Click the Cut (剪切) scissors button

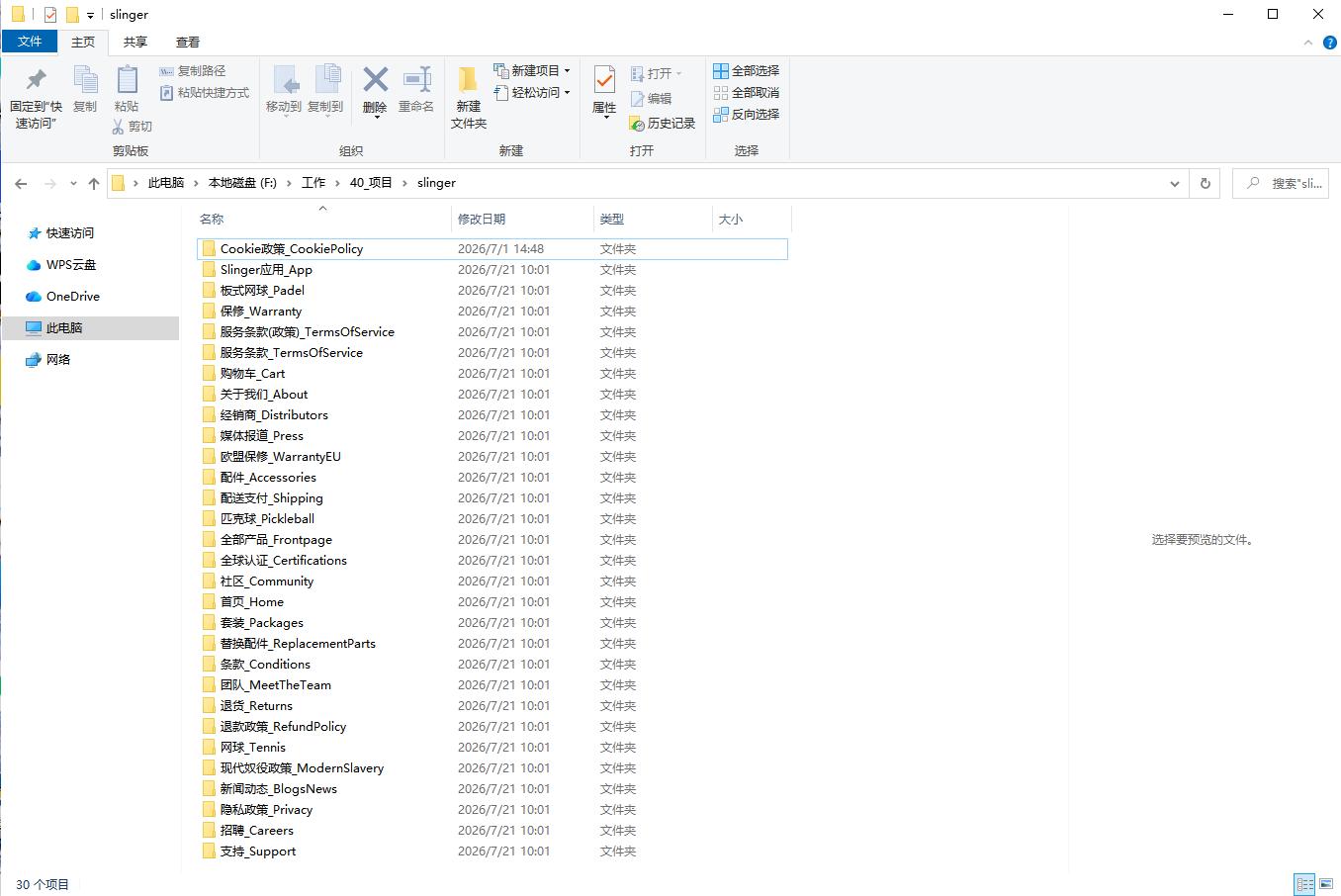132,127
